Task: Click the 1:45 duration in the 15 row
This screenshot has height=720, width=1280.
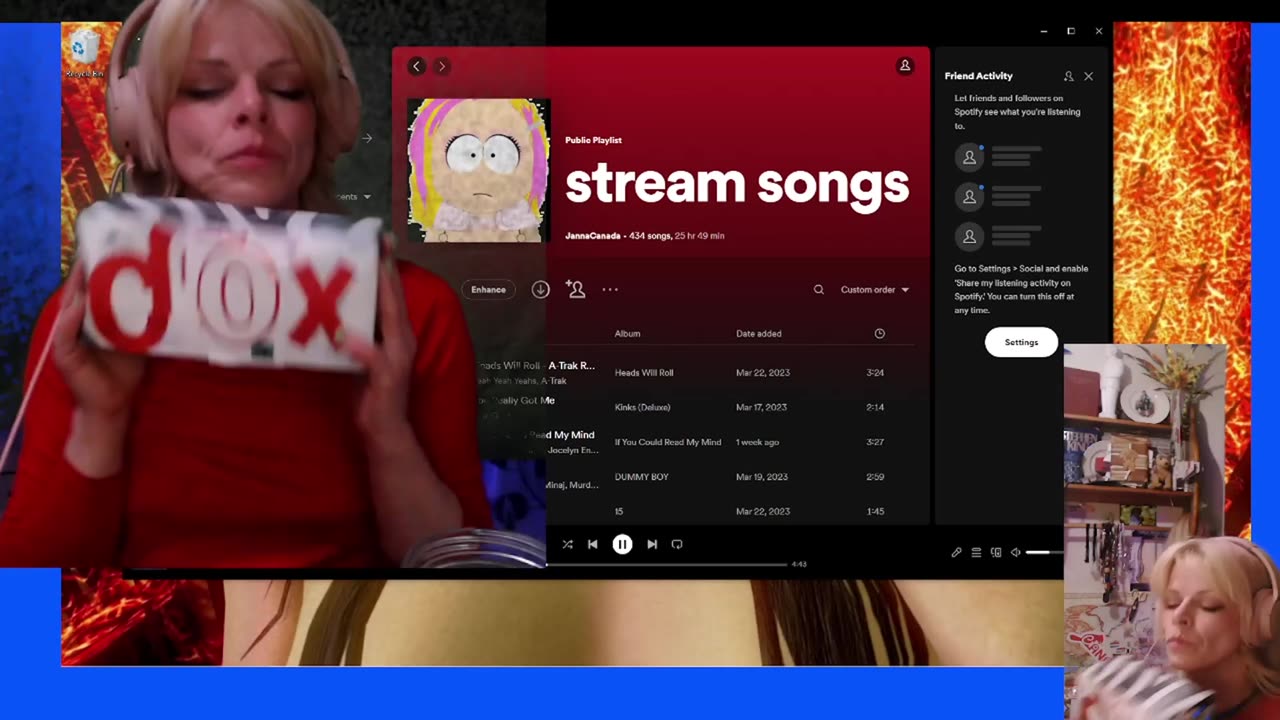Action: pos(875,512)
